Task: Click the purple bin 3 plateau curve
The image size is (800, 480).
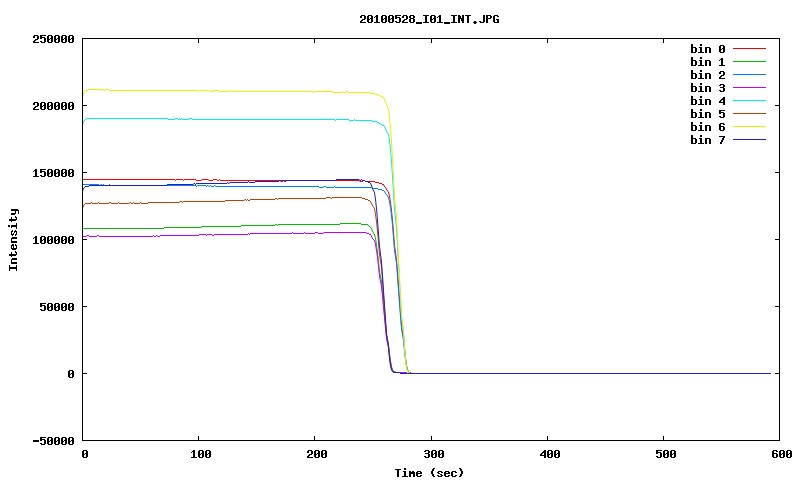Action: click(230, 234)
